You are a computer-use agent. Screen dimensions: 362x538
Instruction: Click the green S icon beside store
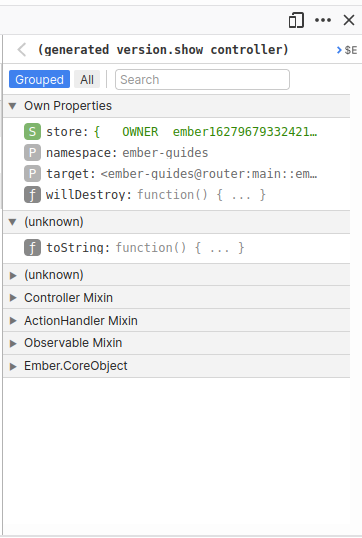(x=32, y=132)
